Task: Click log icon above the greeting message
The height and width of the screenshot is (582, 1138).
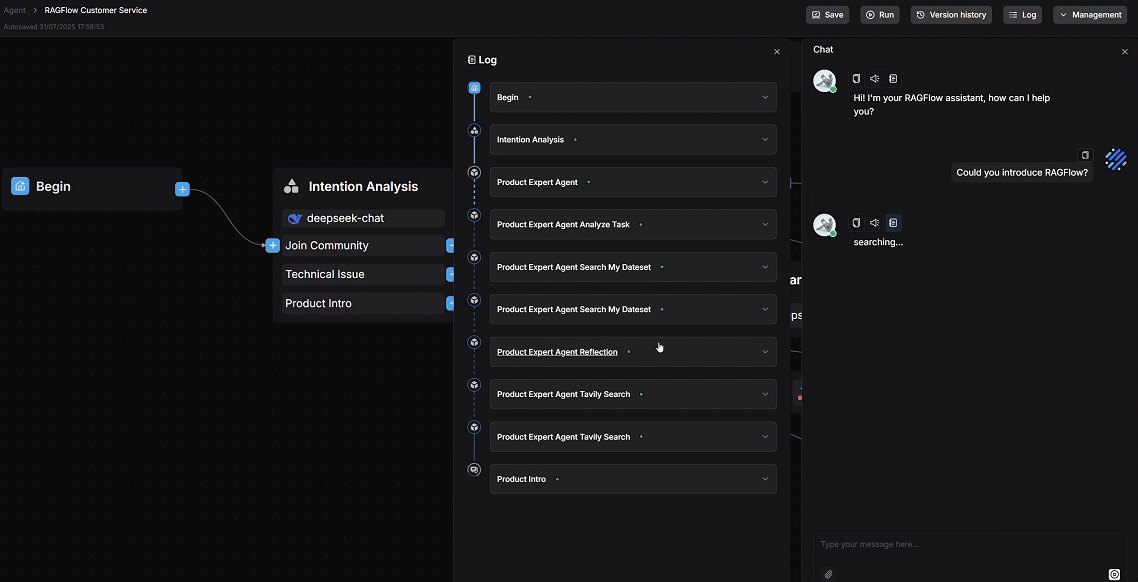Action: [x=893, y=78]
